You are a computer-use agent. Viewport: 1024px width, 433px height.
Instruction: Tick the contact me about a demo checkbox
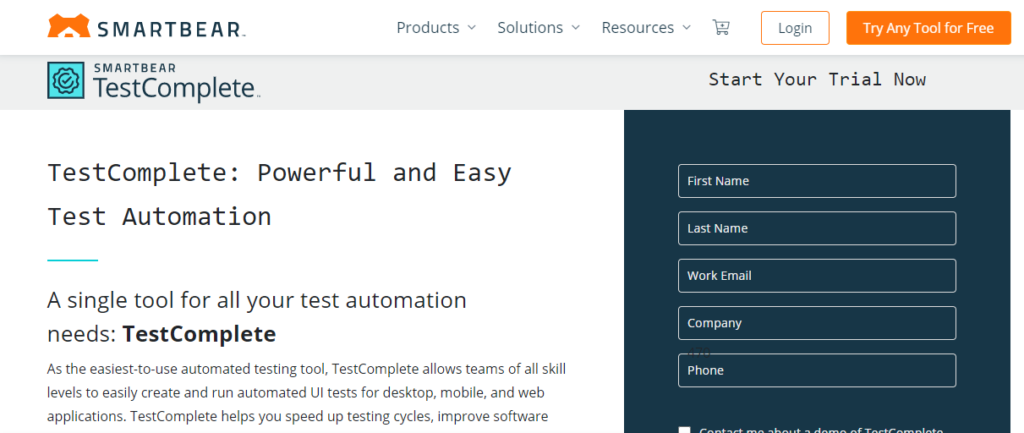click(684, 430)
